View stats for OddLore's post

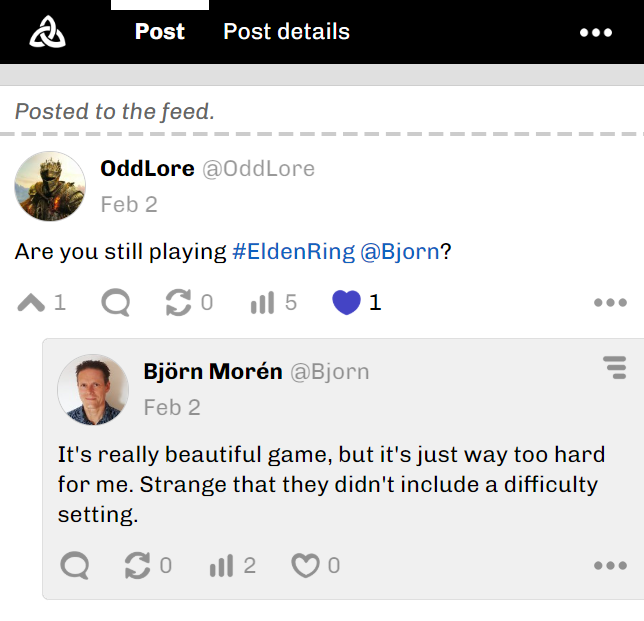(x=262, y=303)
